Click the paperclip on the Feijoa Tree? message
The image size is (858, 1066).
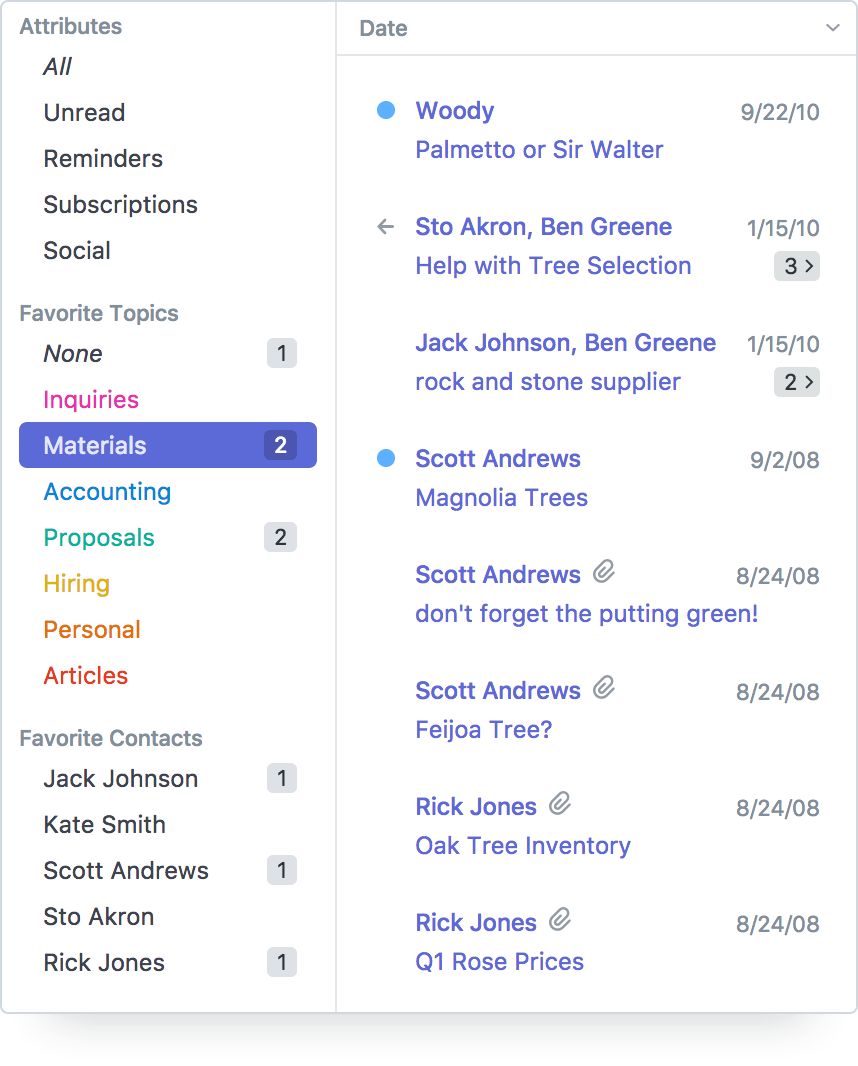(x=603, y=688)
